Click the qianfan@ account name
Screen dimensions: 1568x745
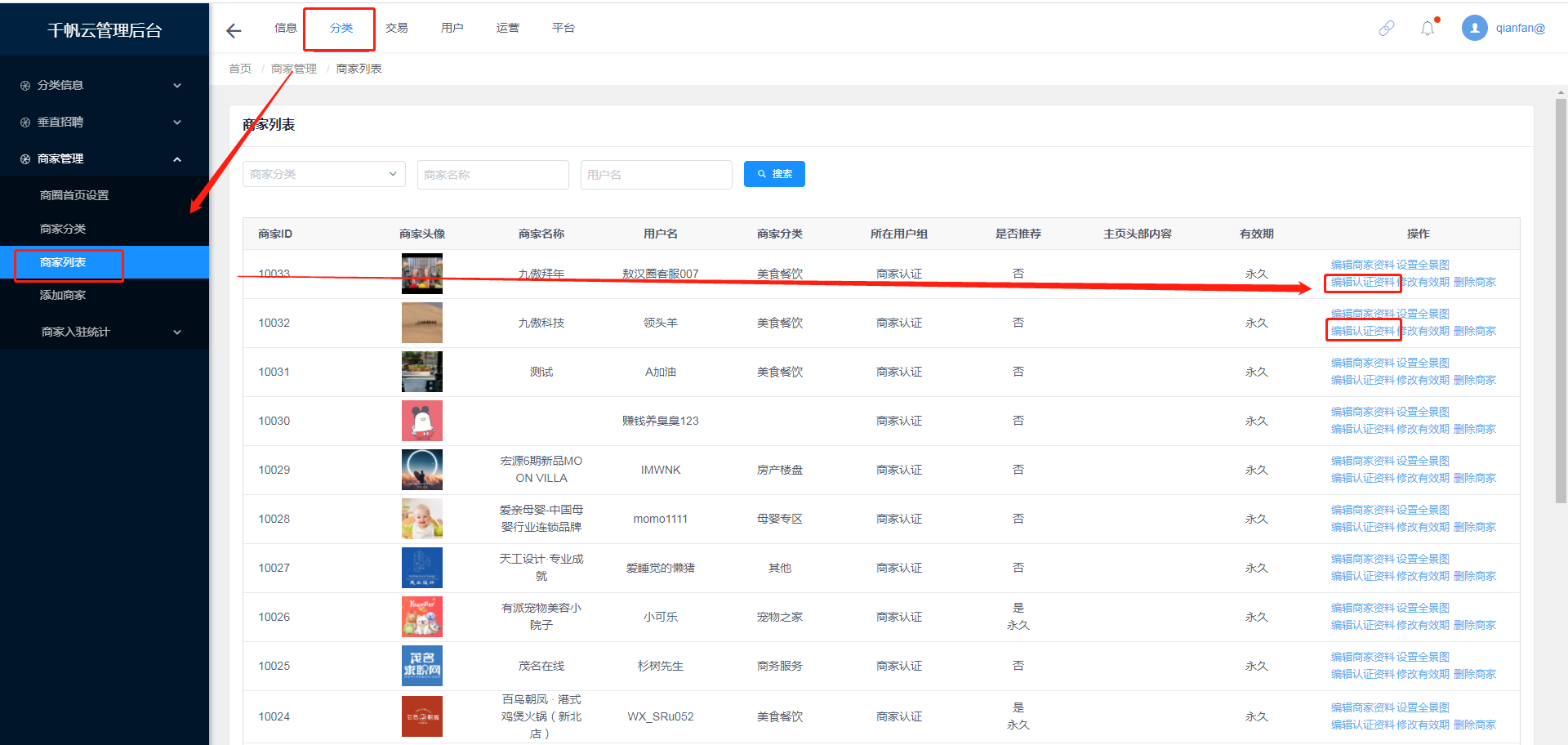(1521, 28)
